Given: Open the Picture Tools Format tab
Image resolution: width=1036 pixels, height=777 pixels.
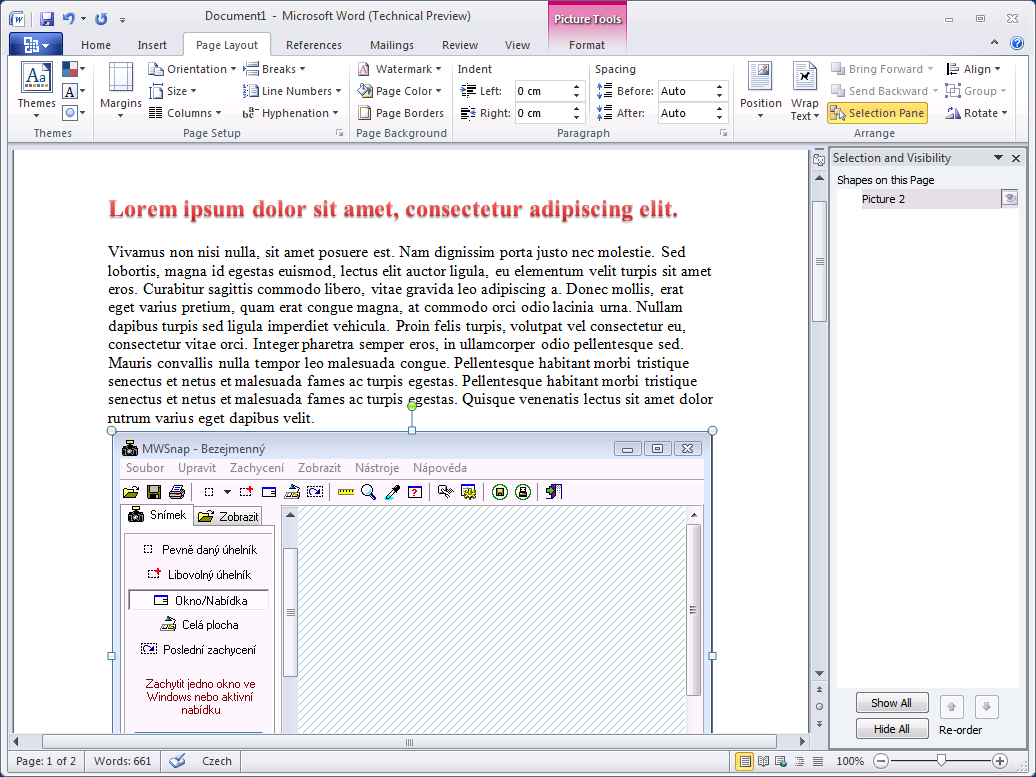Looking at the screenshot, I should [x=587, y=45].
